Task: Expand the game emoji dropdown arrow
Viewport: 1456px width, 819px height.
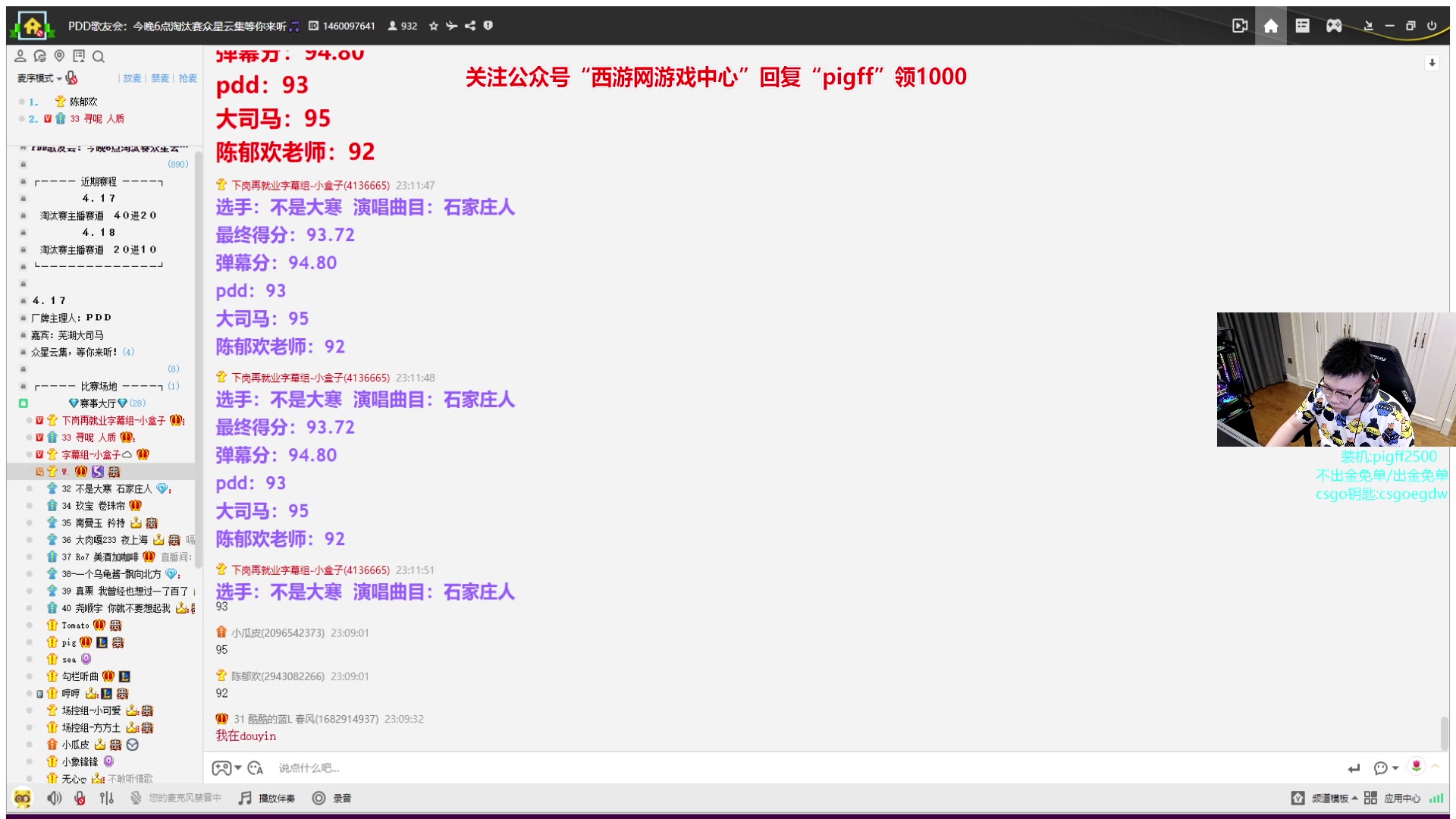Action: (x=237, y=768)
